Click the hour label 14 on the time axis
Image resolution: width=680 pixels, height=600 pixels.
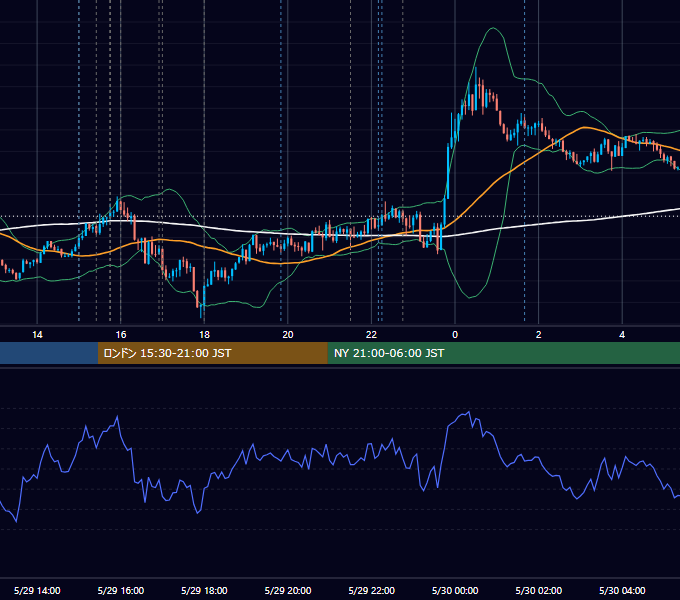point(37,335)
